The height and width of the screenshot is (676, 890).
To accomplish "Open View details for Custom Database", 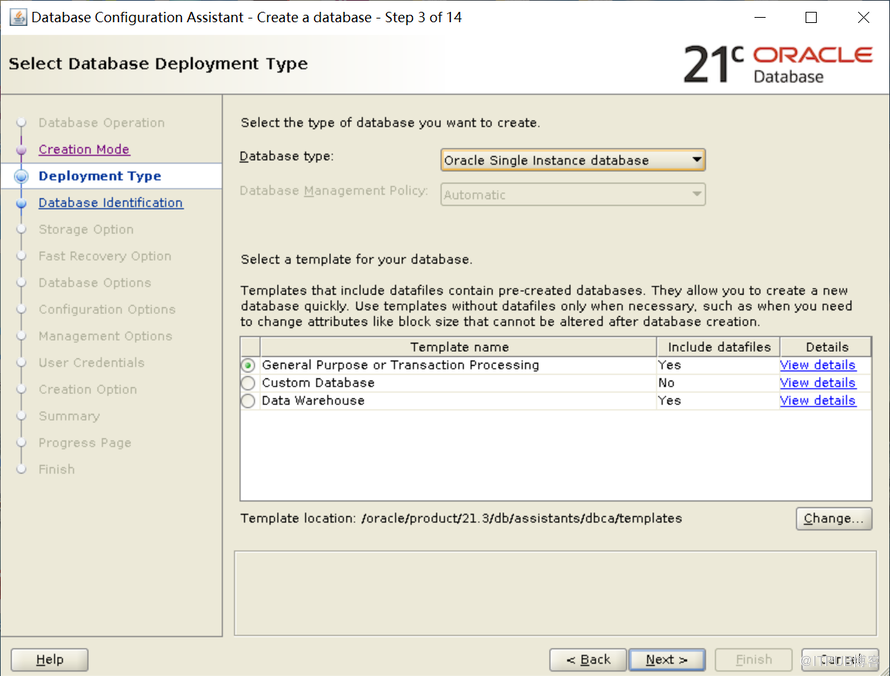I will pos(817,383).
